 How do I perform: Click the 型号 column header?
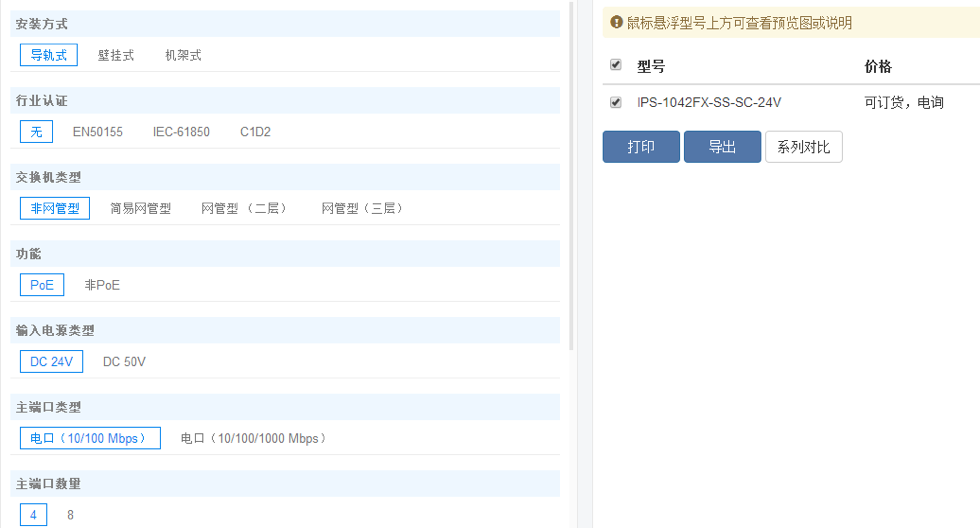651,66
